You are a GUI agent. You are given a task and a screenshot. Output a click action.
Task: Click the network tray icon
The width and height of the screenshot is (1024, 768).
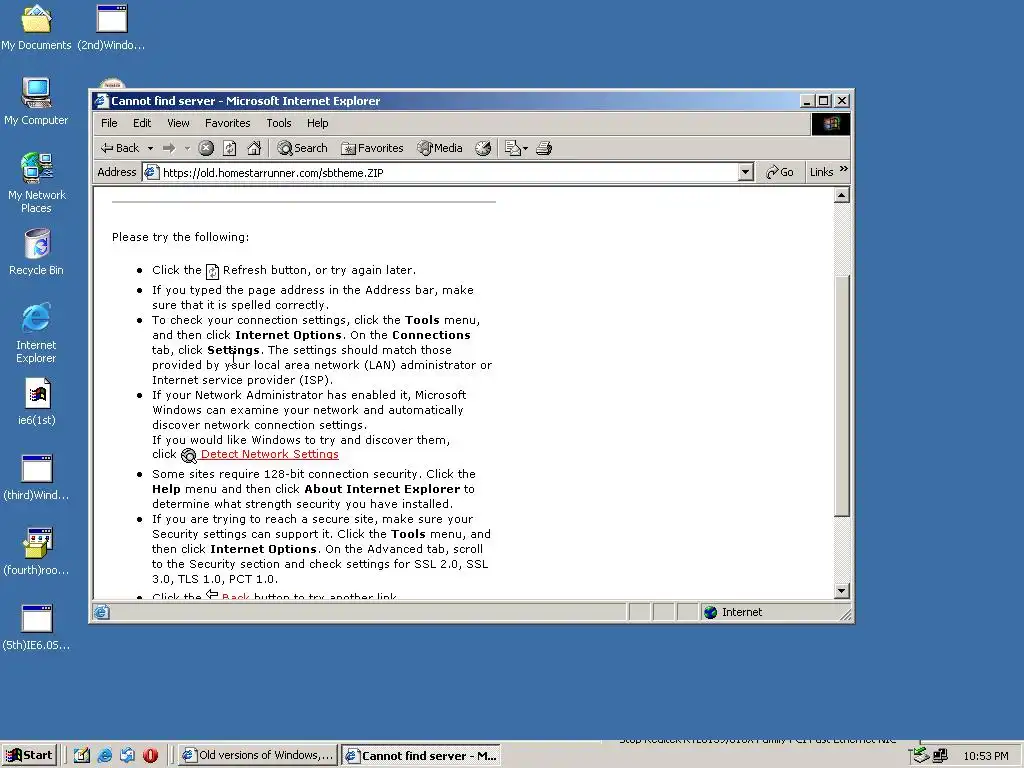940,756
